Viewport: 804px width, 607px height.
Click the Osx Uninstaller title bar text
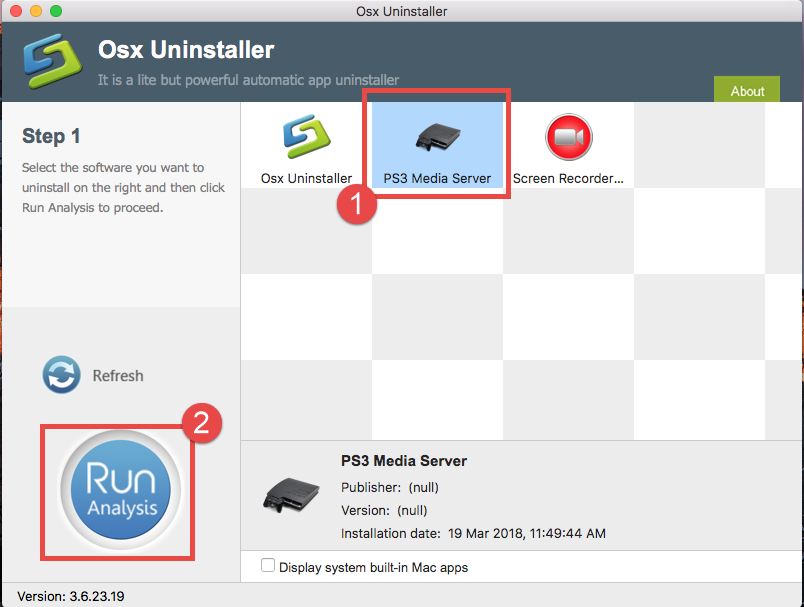(x=401, y=11)
